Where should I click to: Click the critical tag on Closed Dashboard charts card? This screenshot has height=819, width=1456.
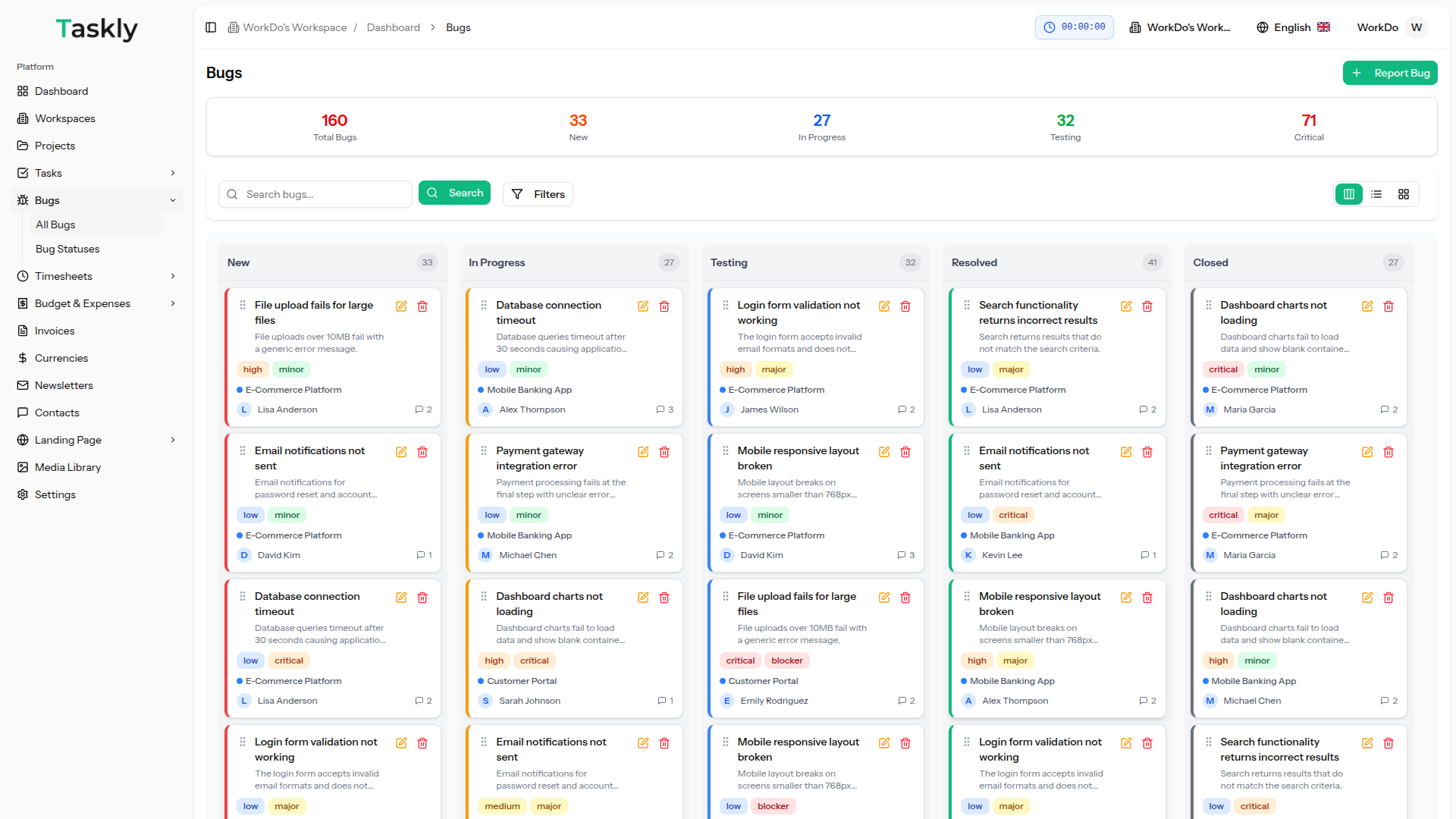pyautogui.click(x=1222, y=369)
